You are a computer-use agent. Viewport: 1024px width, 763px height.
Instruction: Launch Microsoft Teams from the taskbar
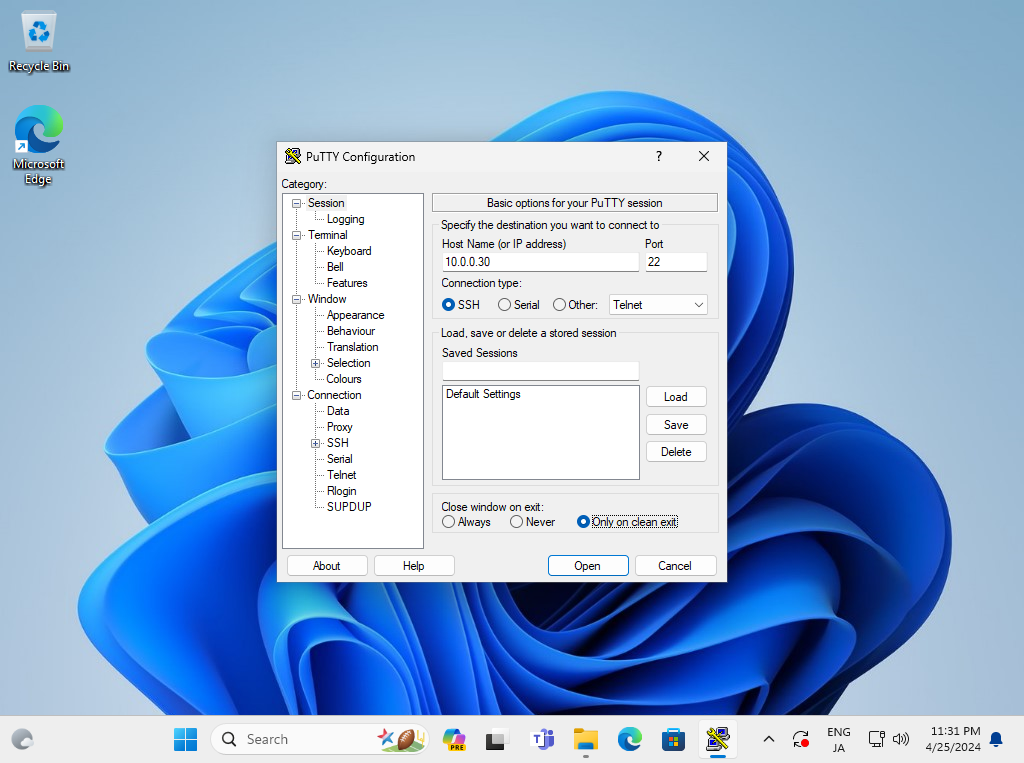[x=542, y=739]
